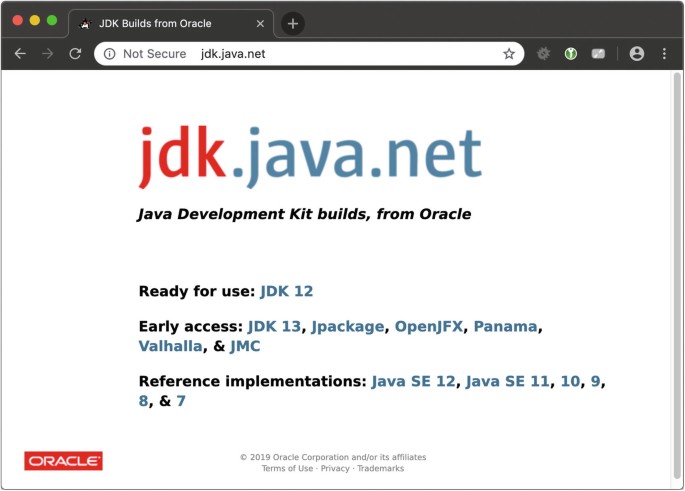Bookmark this page with the star icon
Viewport: 685px width, 491px height.
tap(509, 54)
